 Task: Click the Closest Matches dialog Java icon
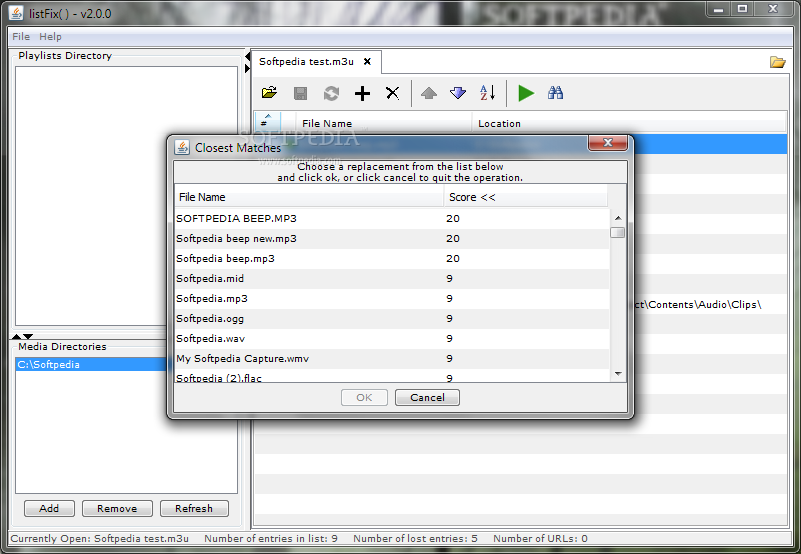click(181, 147)
